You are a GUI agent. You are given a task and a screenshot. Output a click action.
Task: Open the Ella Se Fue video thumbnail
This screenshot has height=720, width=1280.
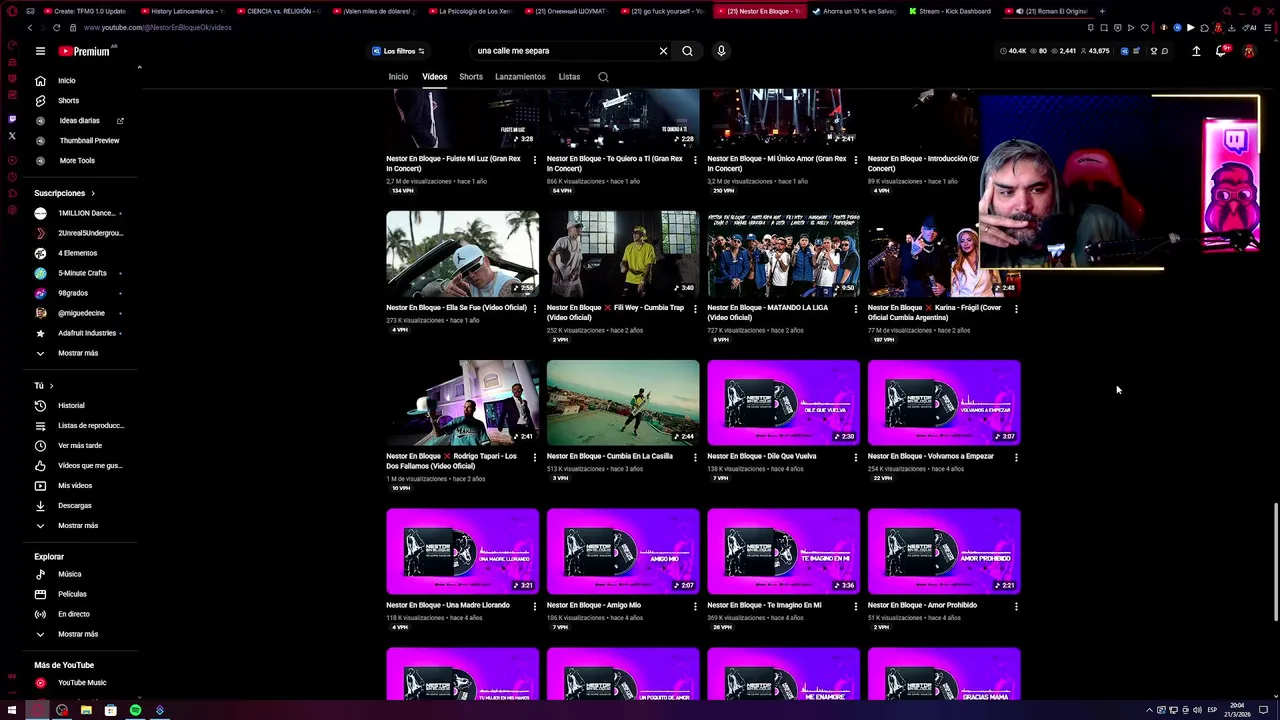pyautogui.click(x=462, y=254)
